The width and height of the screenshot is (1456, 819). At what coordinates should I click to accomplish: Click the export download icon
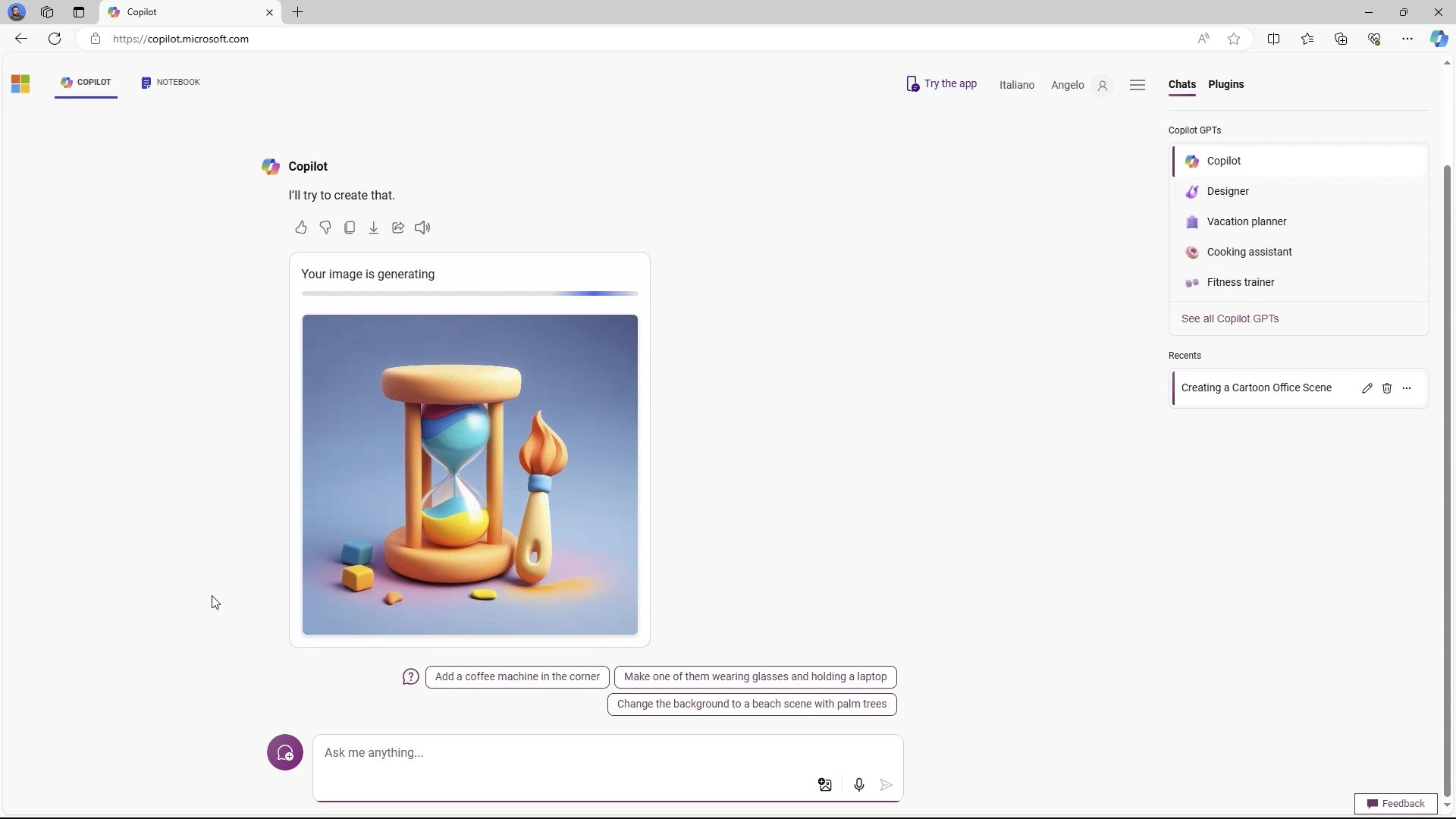coord(374,227)
